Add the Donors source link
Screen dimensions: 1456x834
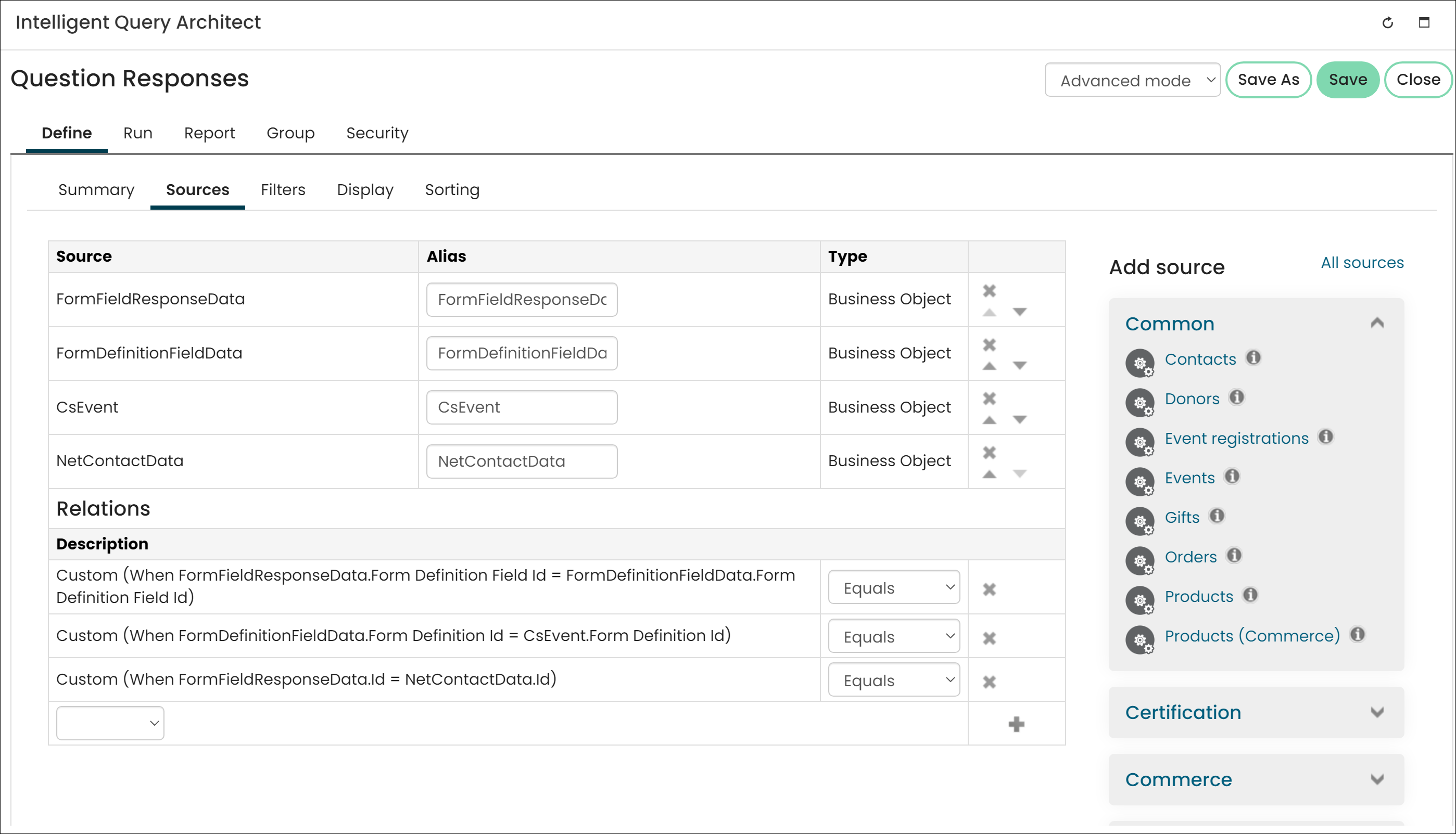click(1192, 399)
